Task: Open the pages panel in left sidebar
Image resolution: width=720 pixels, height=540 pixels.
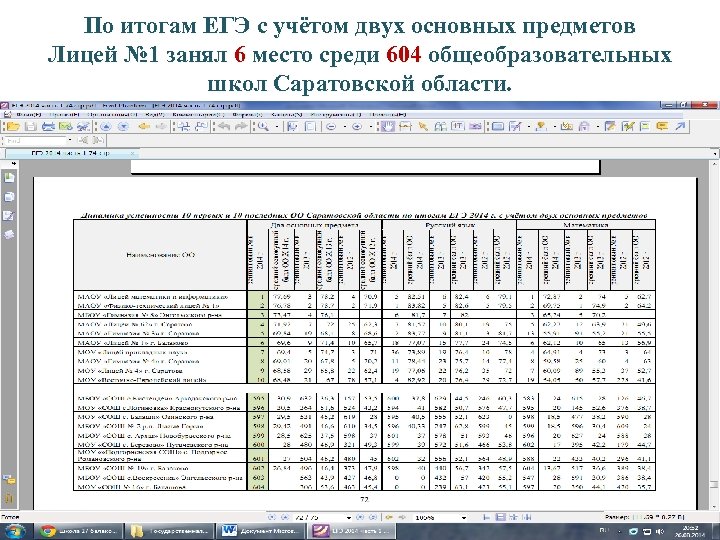Action: tap(9, 197)
